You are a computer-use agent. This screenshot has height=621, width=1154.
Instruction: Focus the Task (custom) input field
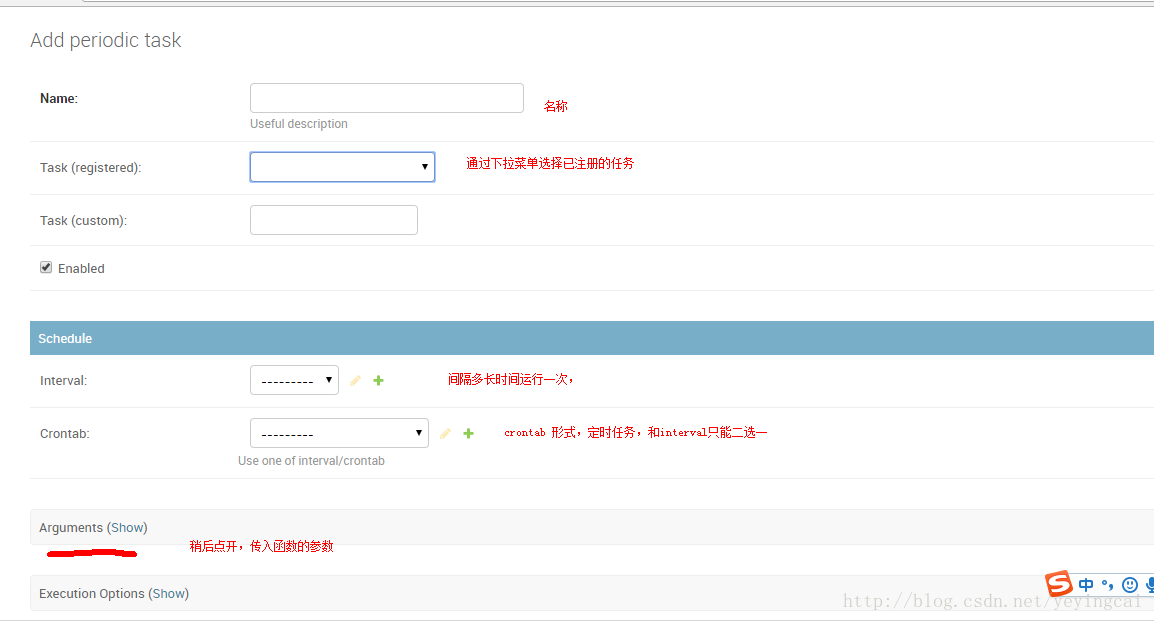point(333,220)
